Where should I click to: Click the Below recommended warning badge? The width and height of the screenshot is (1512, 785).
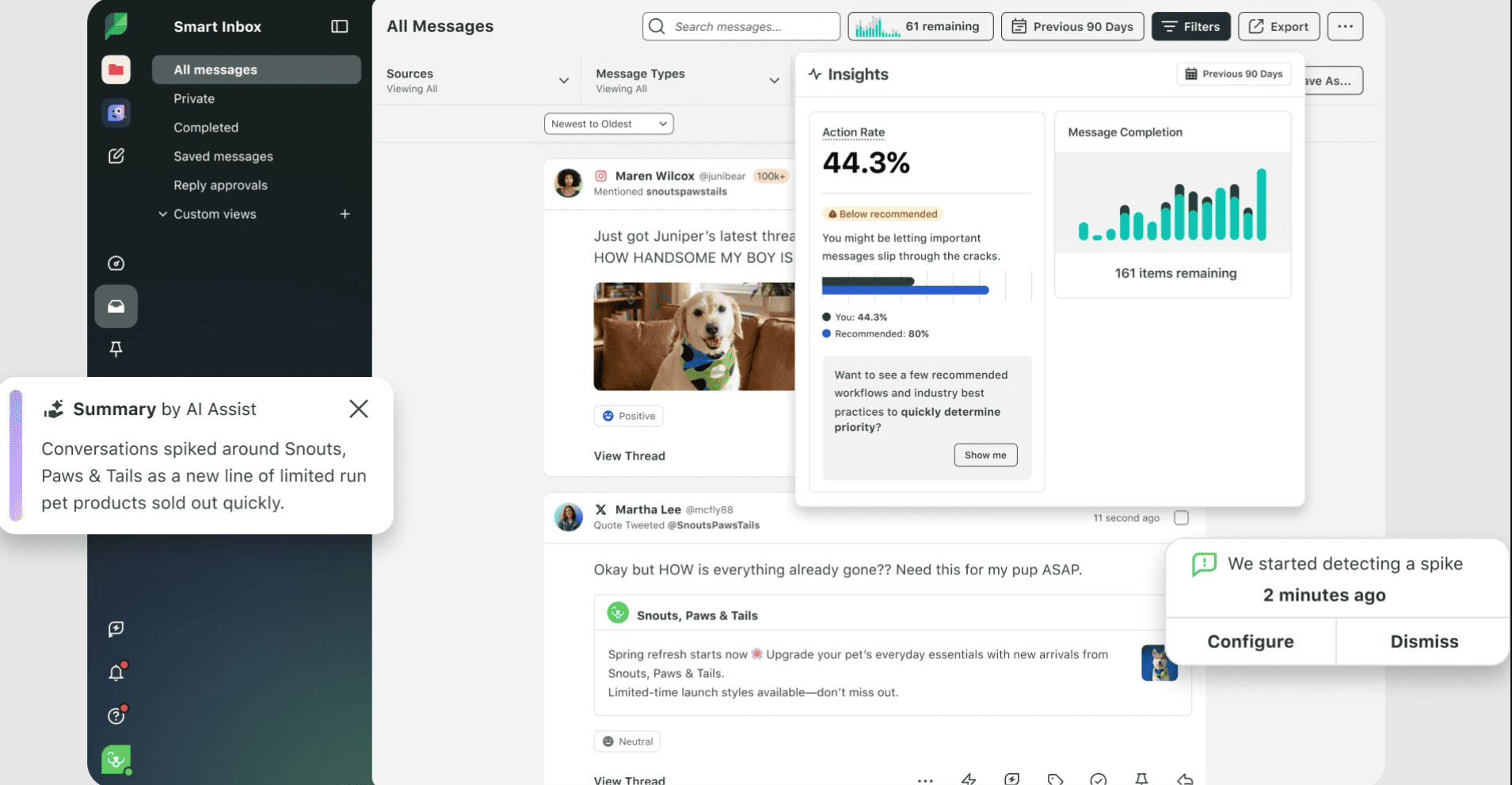tap(882, 214)
